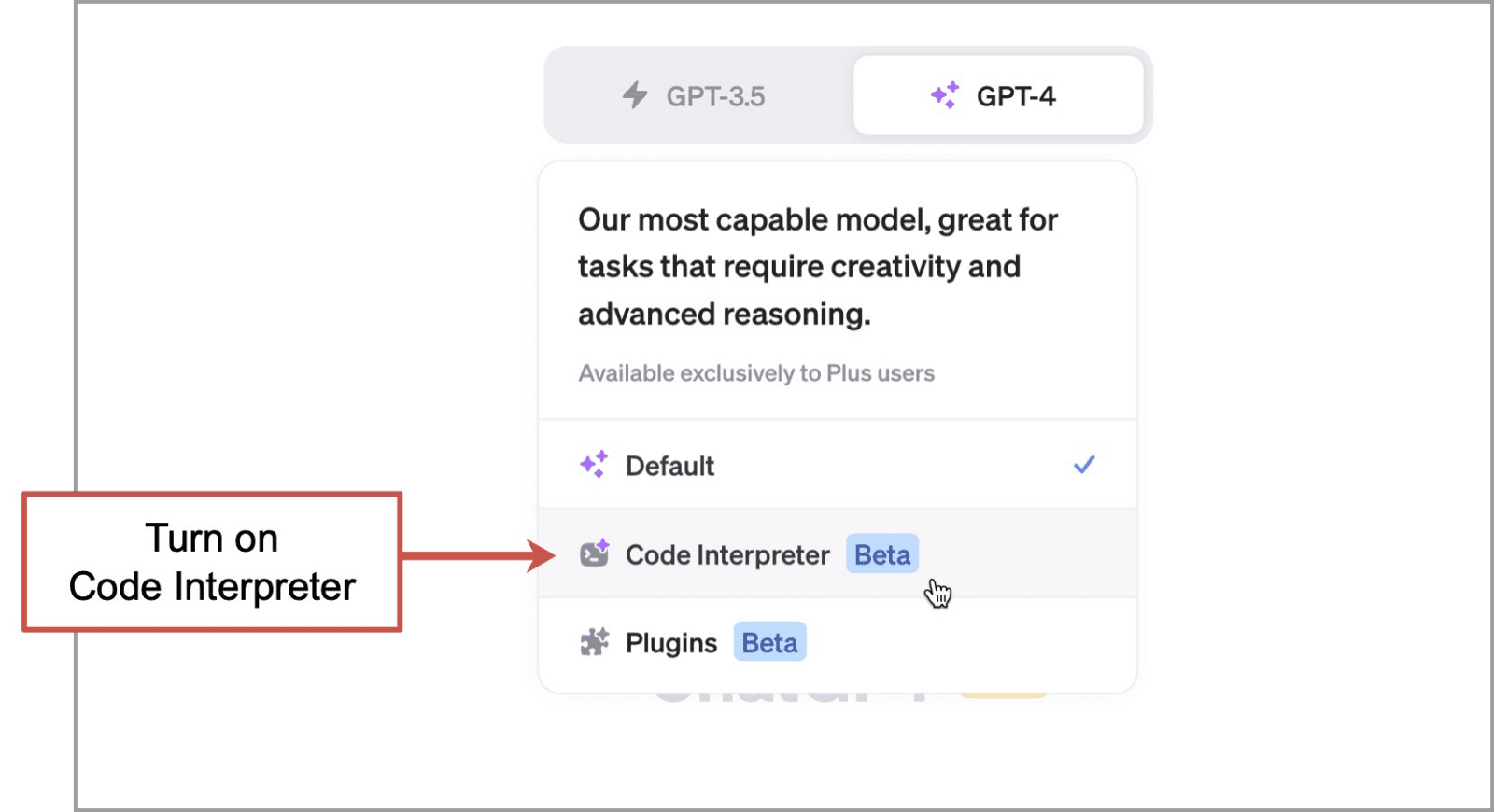
Task: Click the Beta badge beside Plugins
Action: tap(769, 642)
